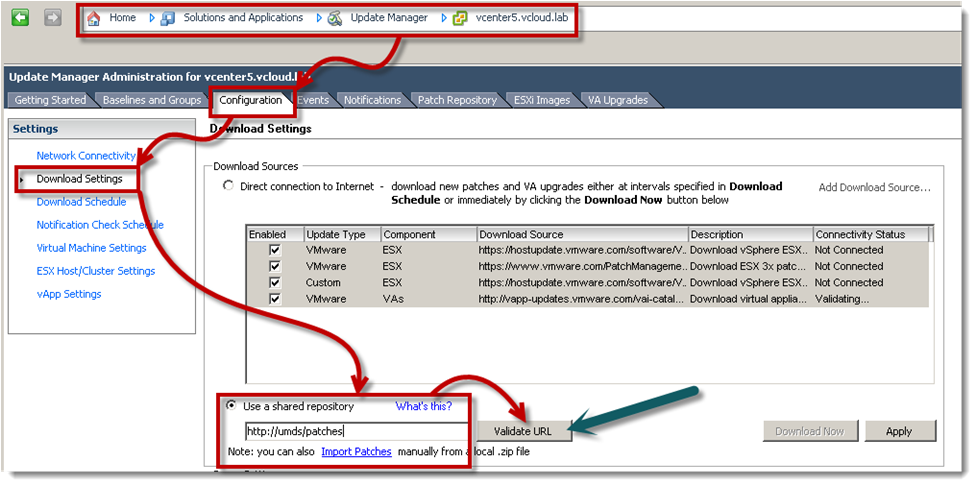Expand the arrow before Solutions and Applications

pos(152,18)
